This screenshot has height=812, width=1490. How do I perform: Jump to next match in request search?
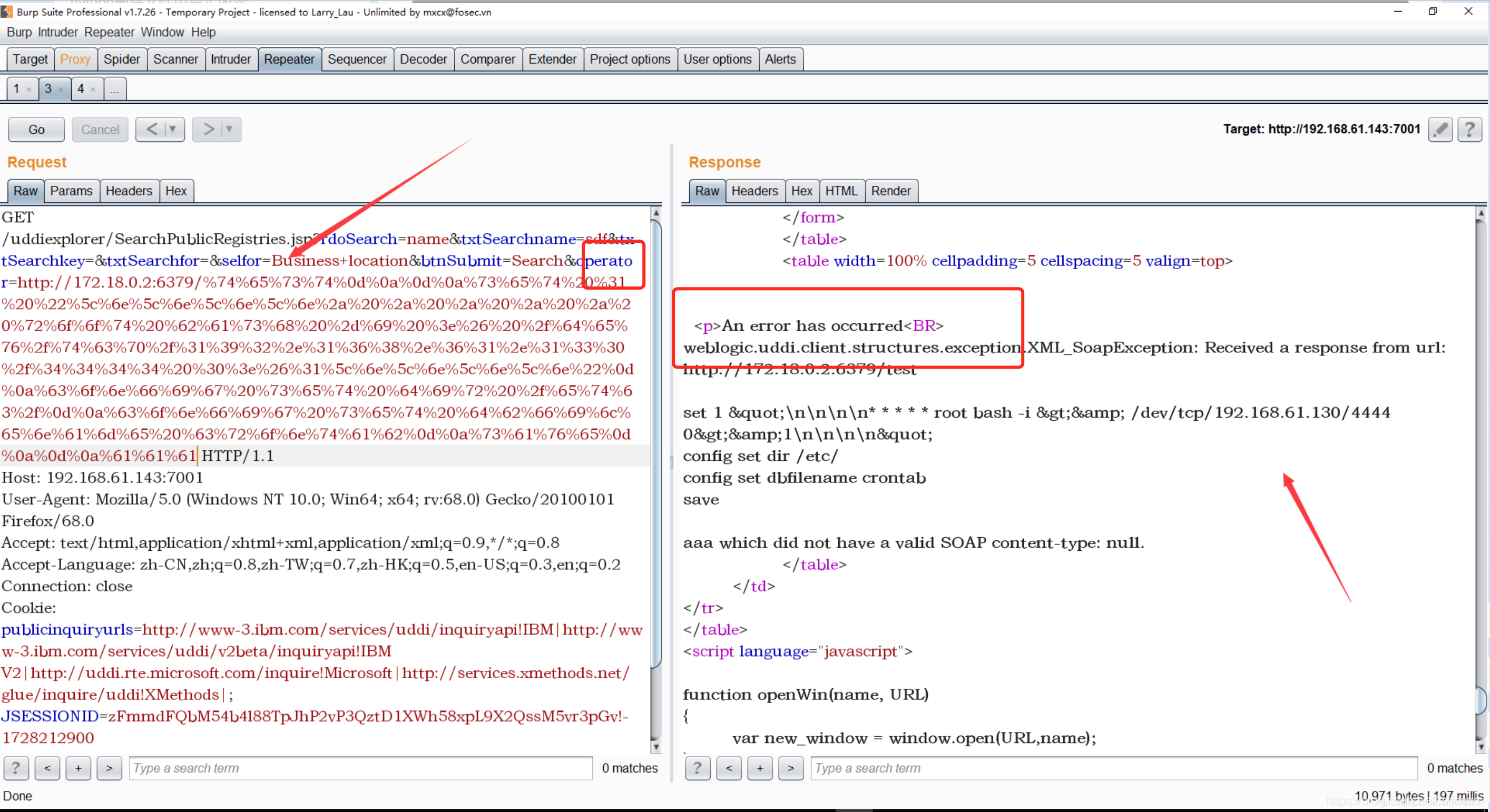(x=109, y=768)
